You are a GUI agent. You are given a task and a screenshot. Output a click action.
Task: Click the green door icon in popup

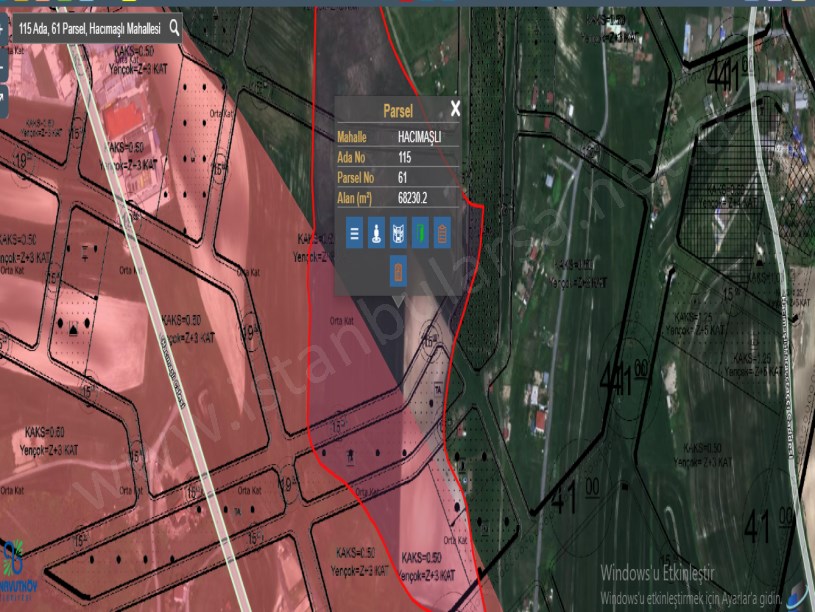(420, 234)
